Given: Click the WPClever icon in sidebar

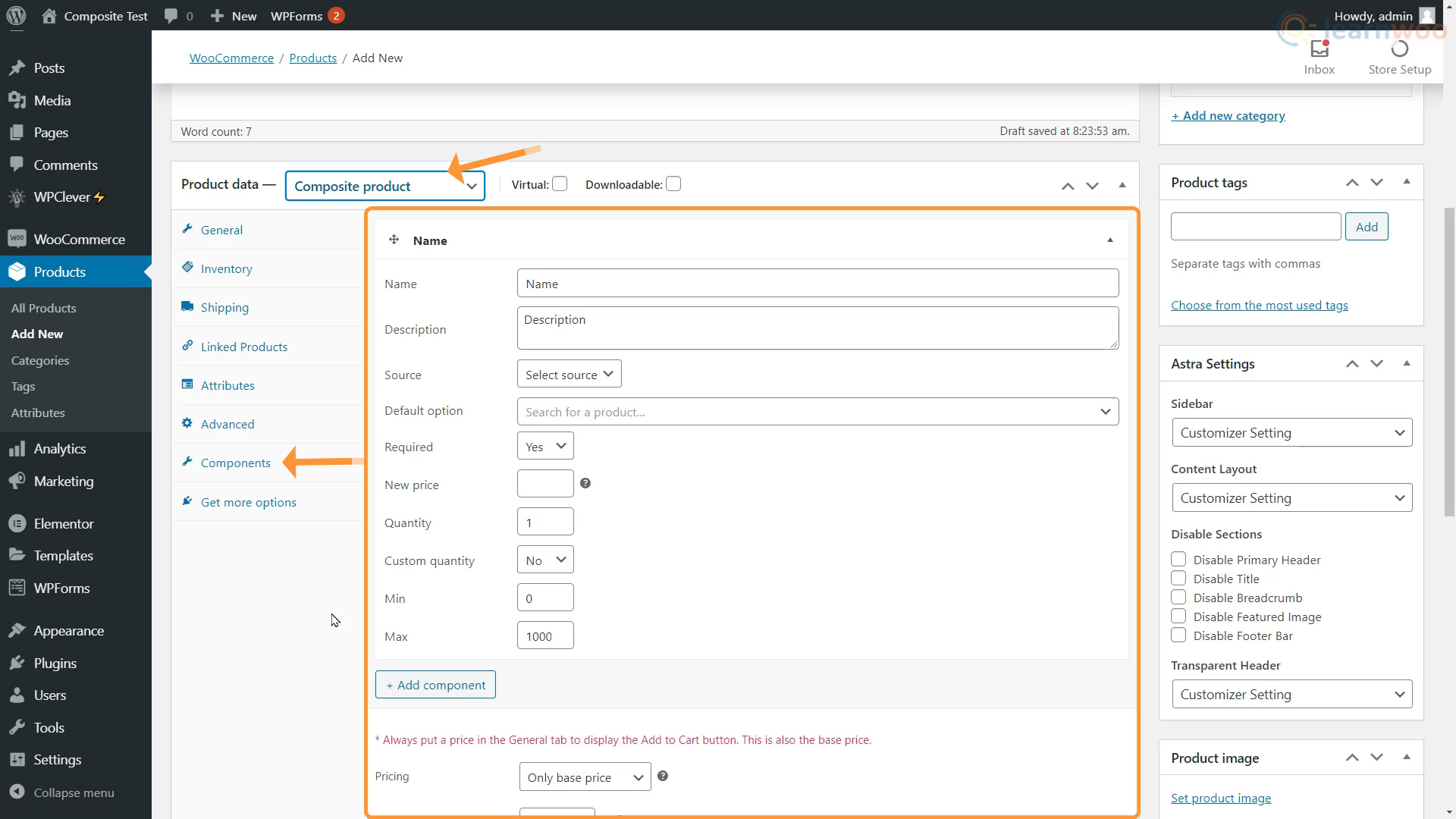Looking at the screenshot, I should [17, 197].
